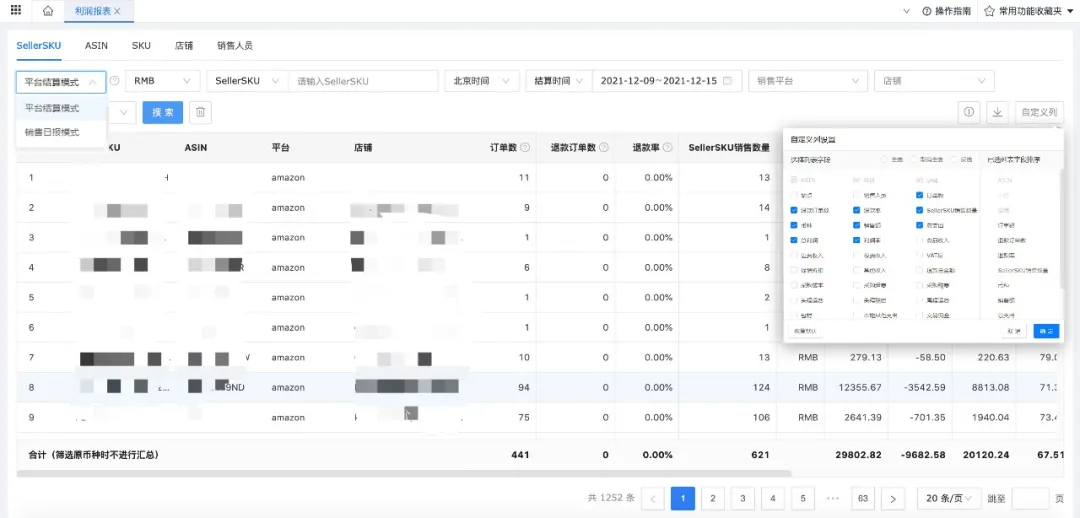Click the help icon beside 退款率 header
Image resolution: width=1080 pixels, height=518 pixels.
667,147
